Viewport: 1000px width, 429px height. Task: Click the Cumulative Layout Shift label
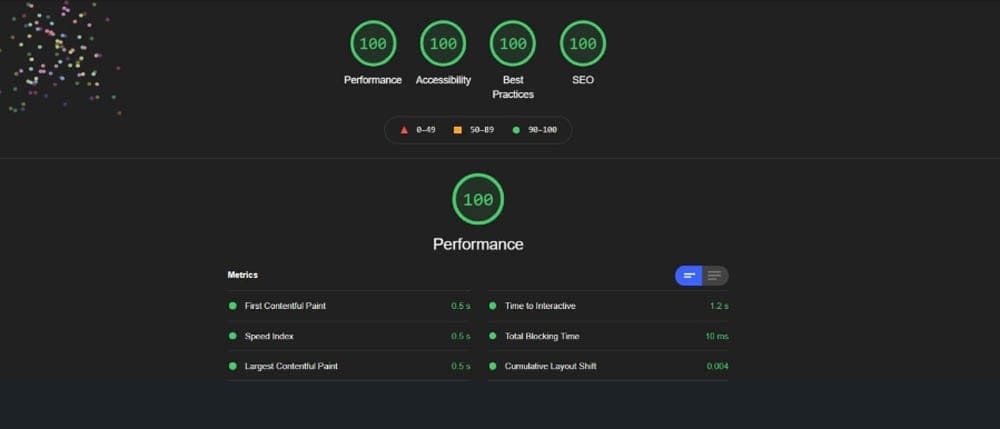[x=550, y=366]
